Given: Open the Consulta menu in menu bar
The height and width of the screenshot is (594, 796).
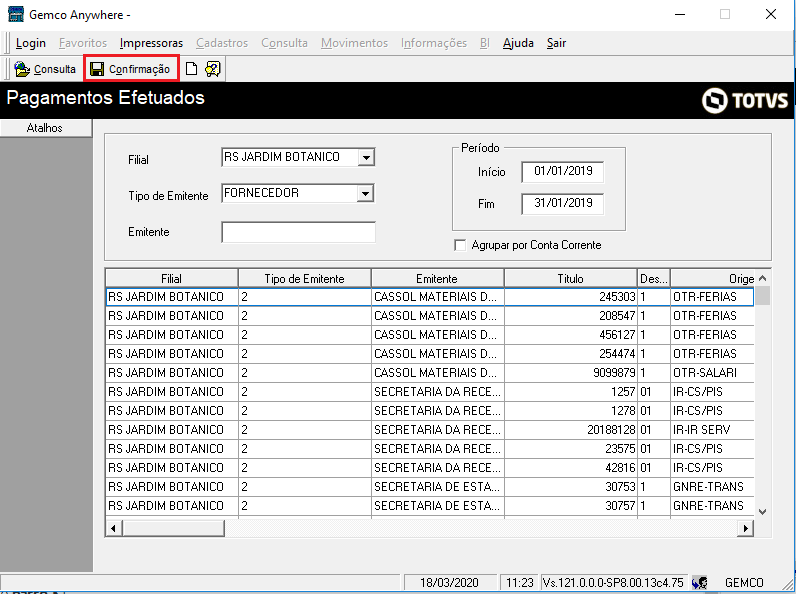Looking at the screenshot, I should 284,43.
